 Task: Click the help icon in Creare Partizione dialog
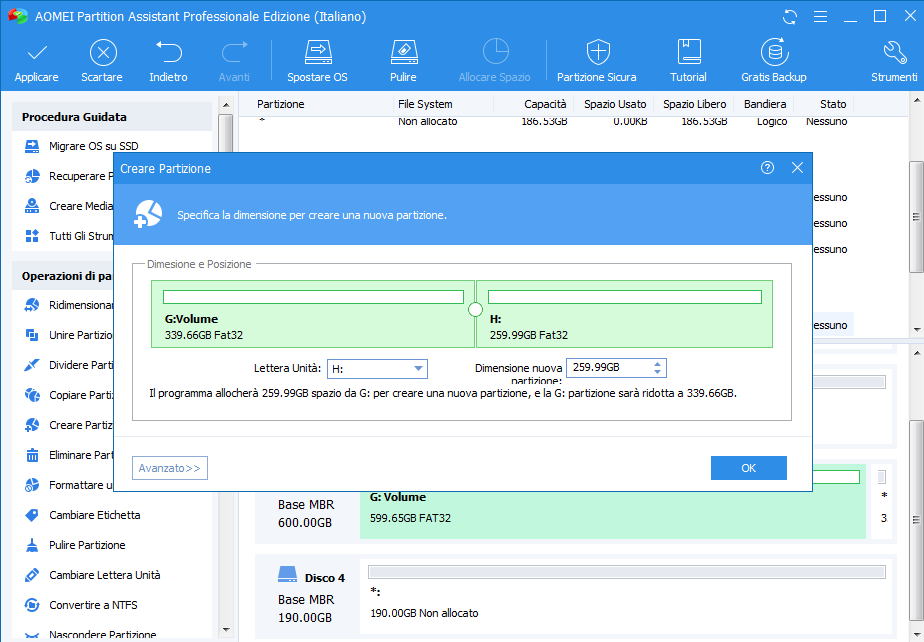767,168
